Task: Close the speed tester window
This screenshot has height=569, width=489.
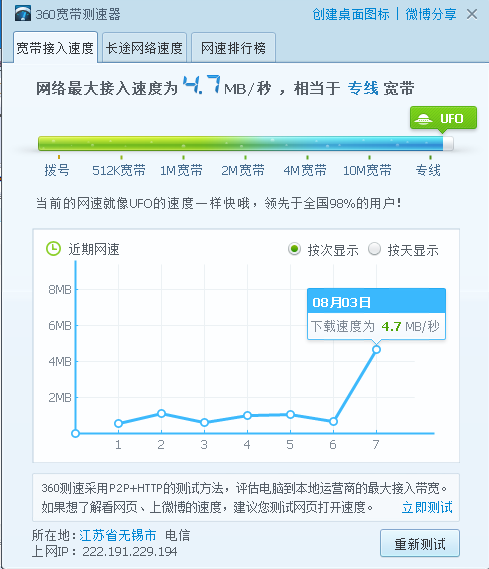Action: click(x=472, y=15)
